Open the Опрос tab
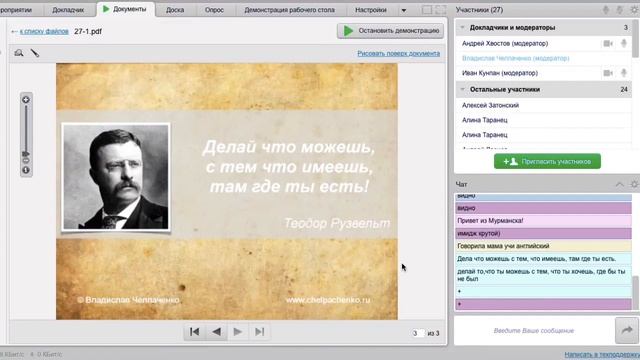The height and width of the screenshot is (360, 640). coord(214,10)
